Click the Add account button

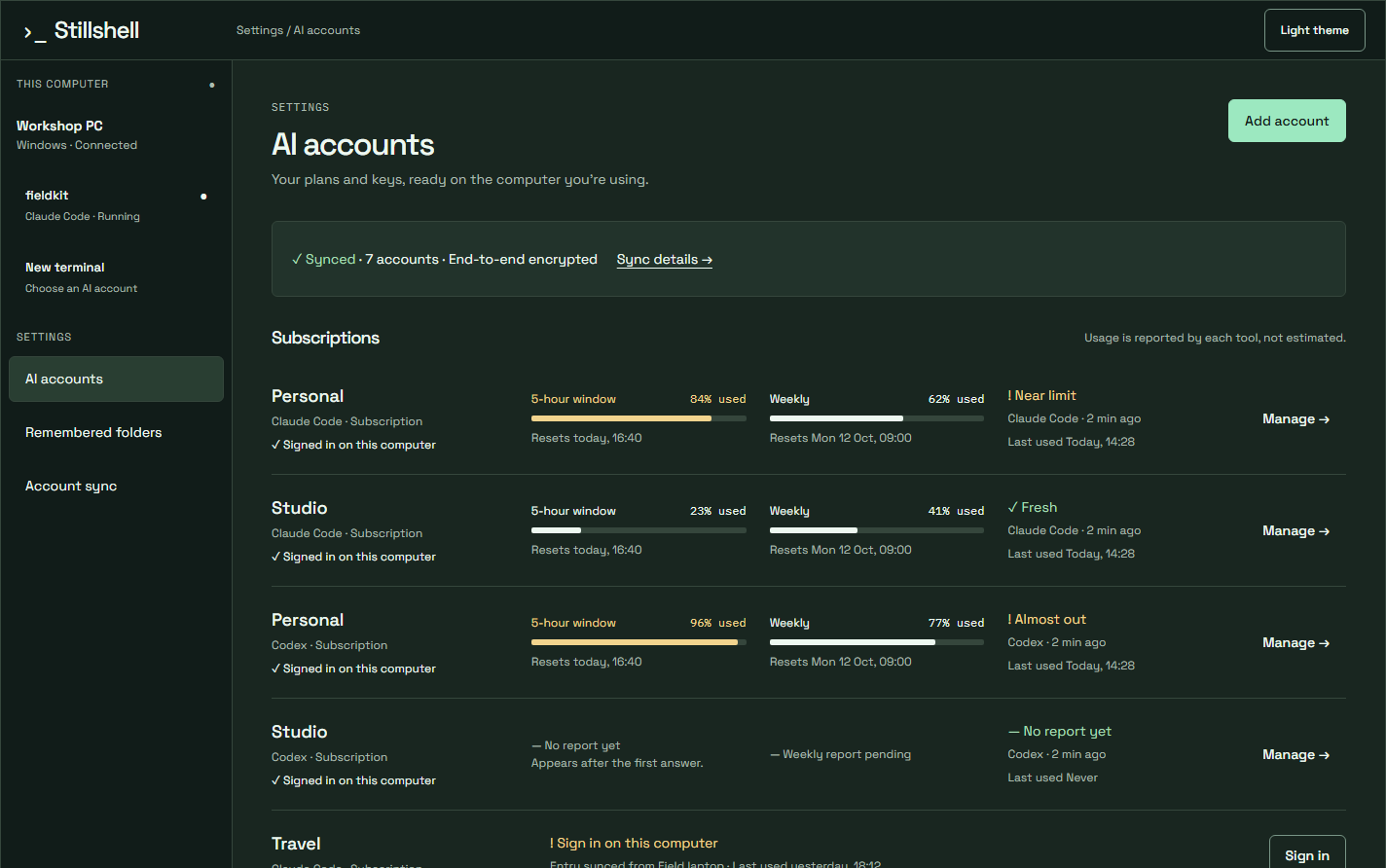1287,121
